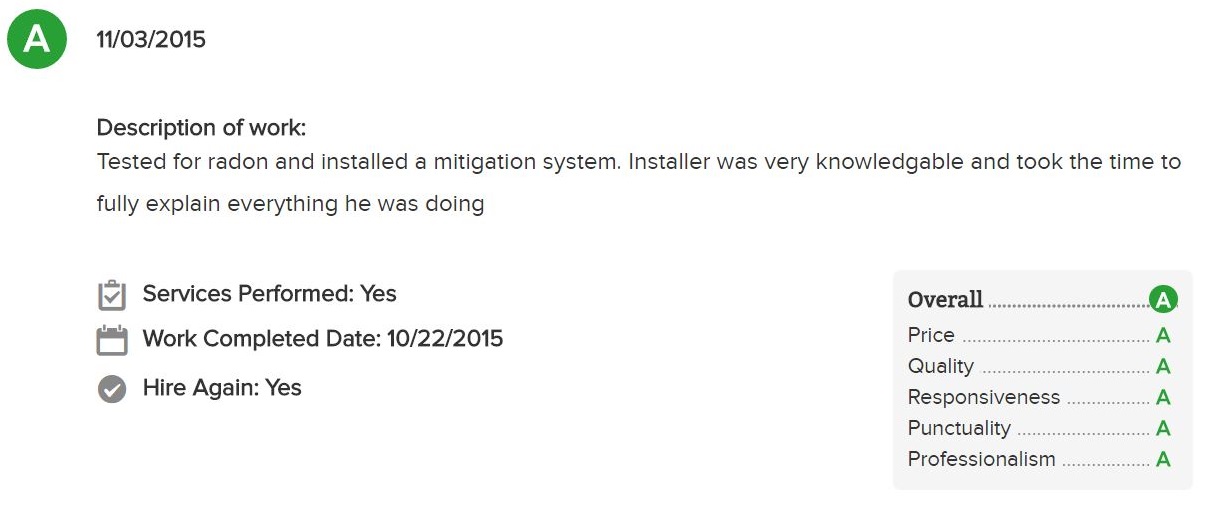Click the green Overall A grade circle
The width and height of the screenshot is (1230, 514).
(1163, 299)
